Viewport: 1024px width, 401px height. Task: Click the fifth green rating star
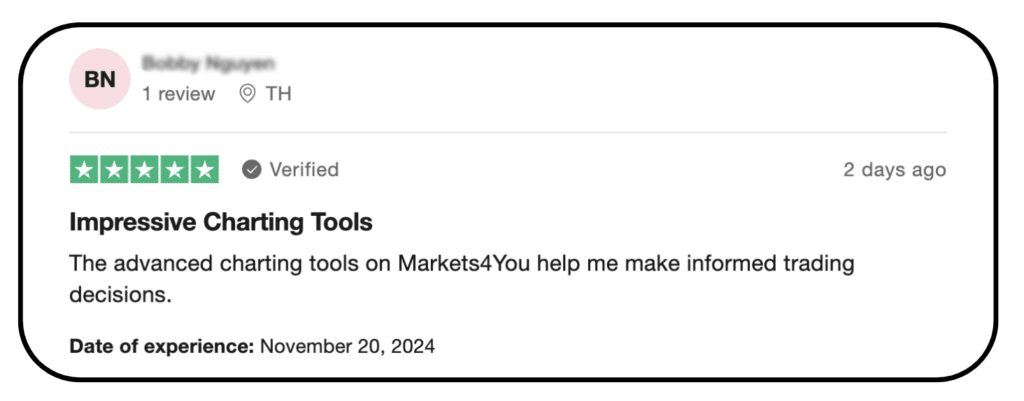tap(205, 170)
